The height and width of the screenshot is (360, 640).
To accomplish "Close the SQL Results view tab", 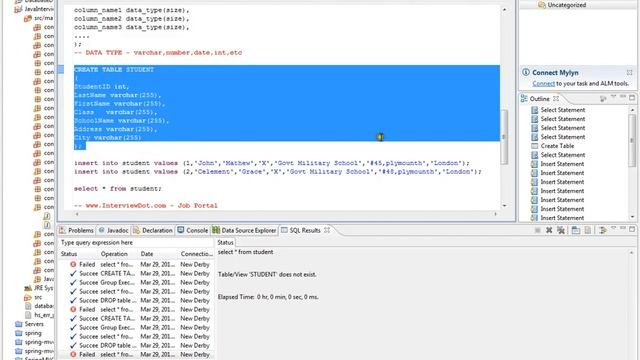I will pos(327,230).
